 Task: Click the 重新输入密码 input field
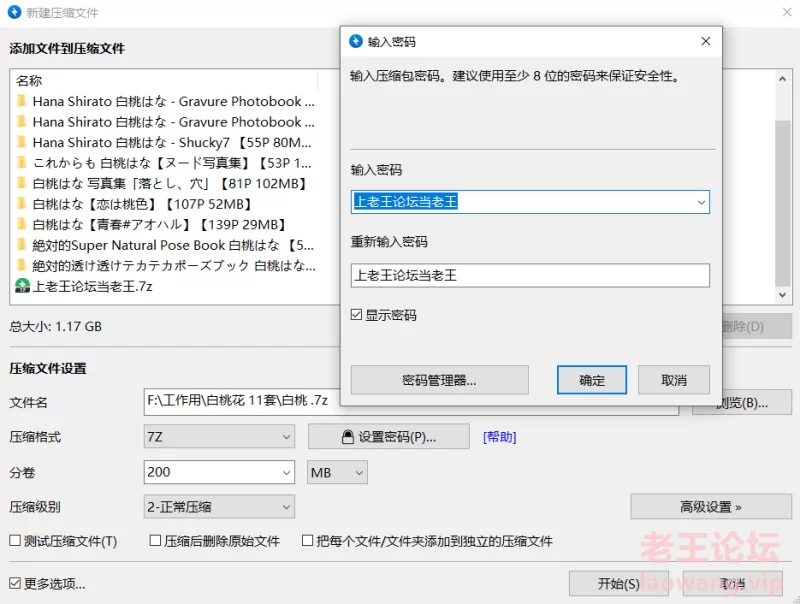click(x=530, y=275)
